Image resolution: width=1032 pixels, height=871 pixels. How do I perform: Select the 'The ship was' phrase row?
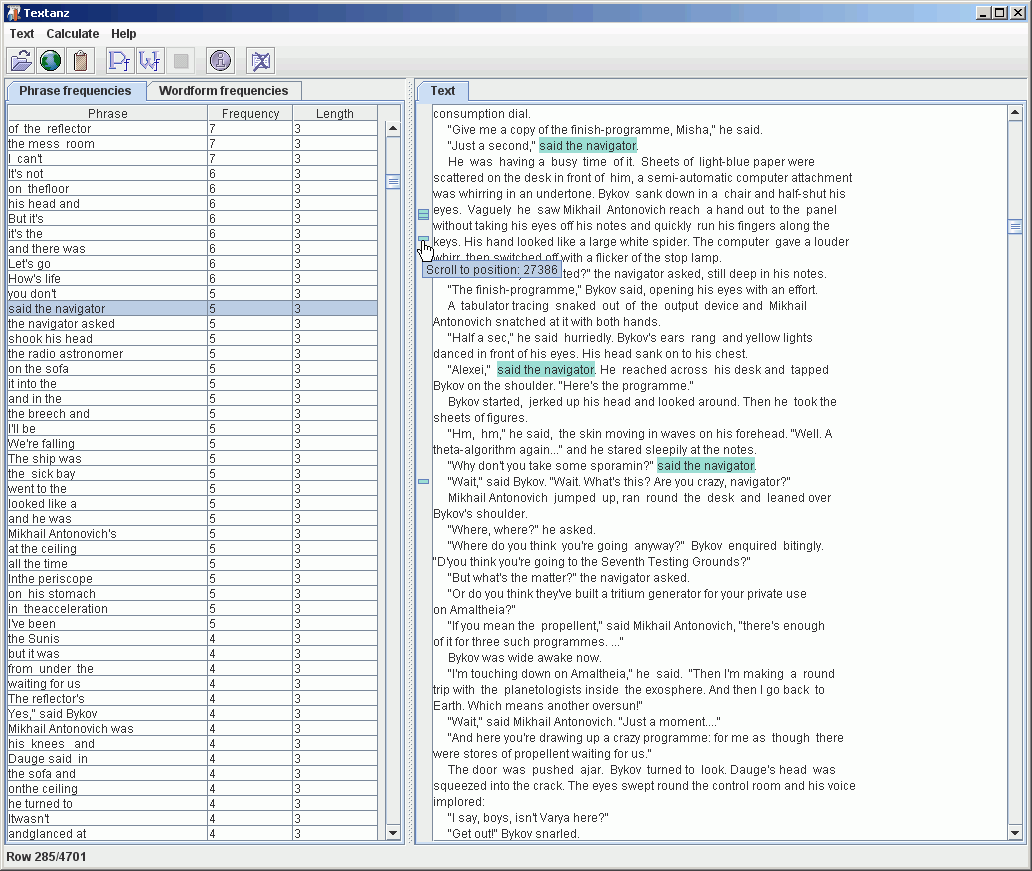click(192, 459)
